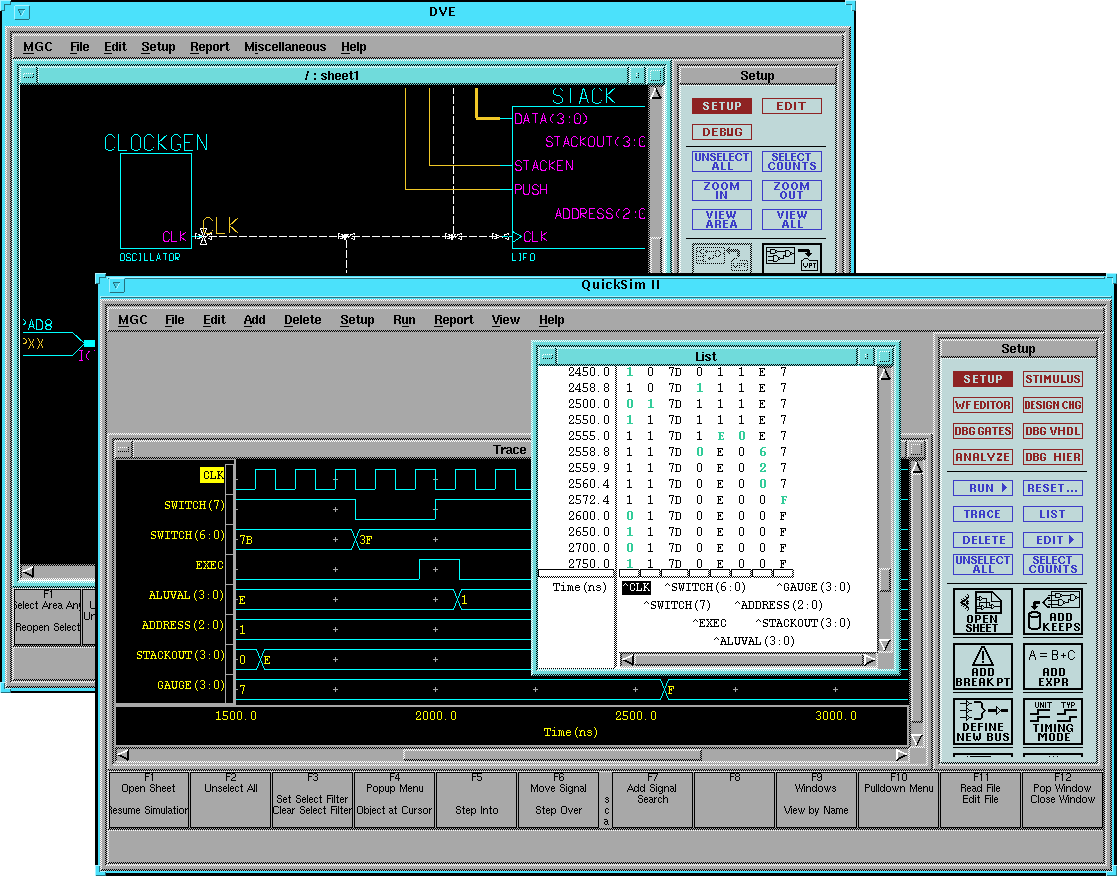This screenshot has width=1117, height=876.
Task: Click the LIST button in QuickSim palette
Action: pos(1053,513)
